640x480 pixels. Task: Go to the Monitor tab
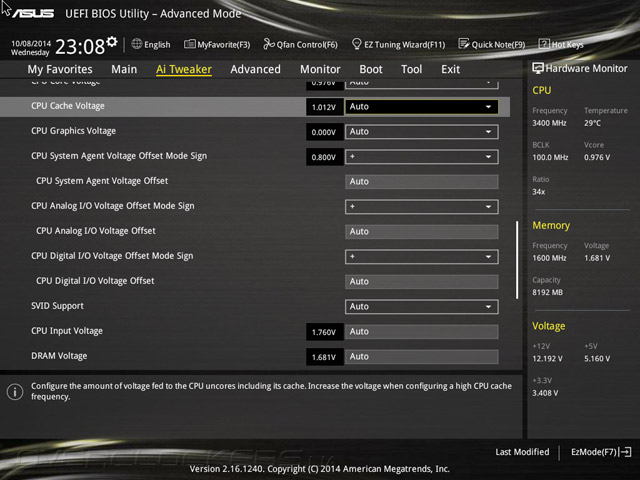320,69
